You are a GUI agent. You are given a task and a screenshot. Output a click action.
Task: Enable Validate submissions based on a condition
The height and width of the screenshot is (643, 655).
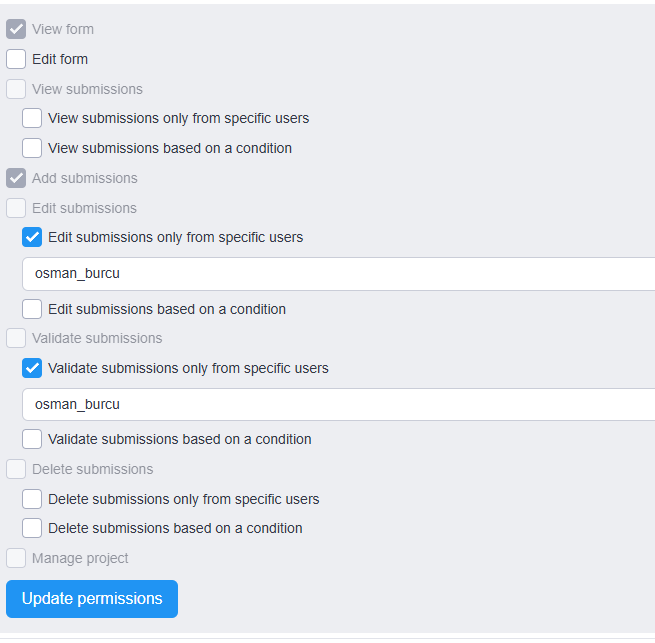point(32,439)
